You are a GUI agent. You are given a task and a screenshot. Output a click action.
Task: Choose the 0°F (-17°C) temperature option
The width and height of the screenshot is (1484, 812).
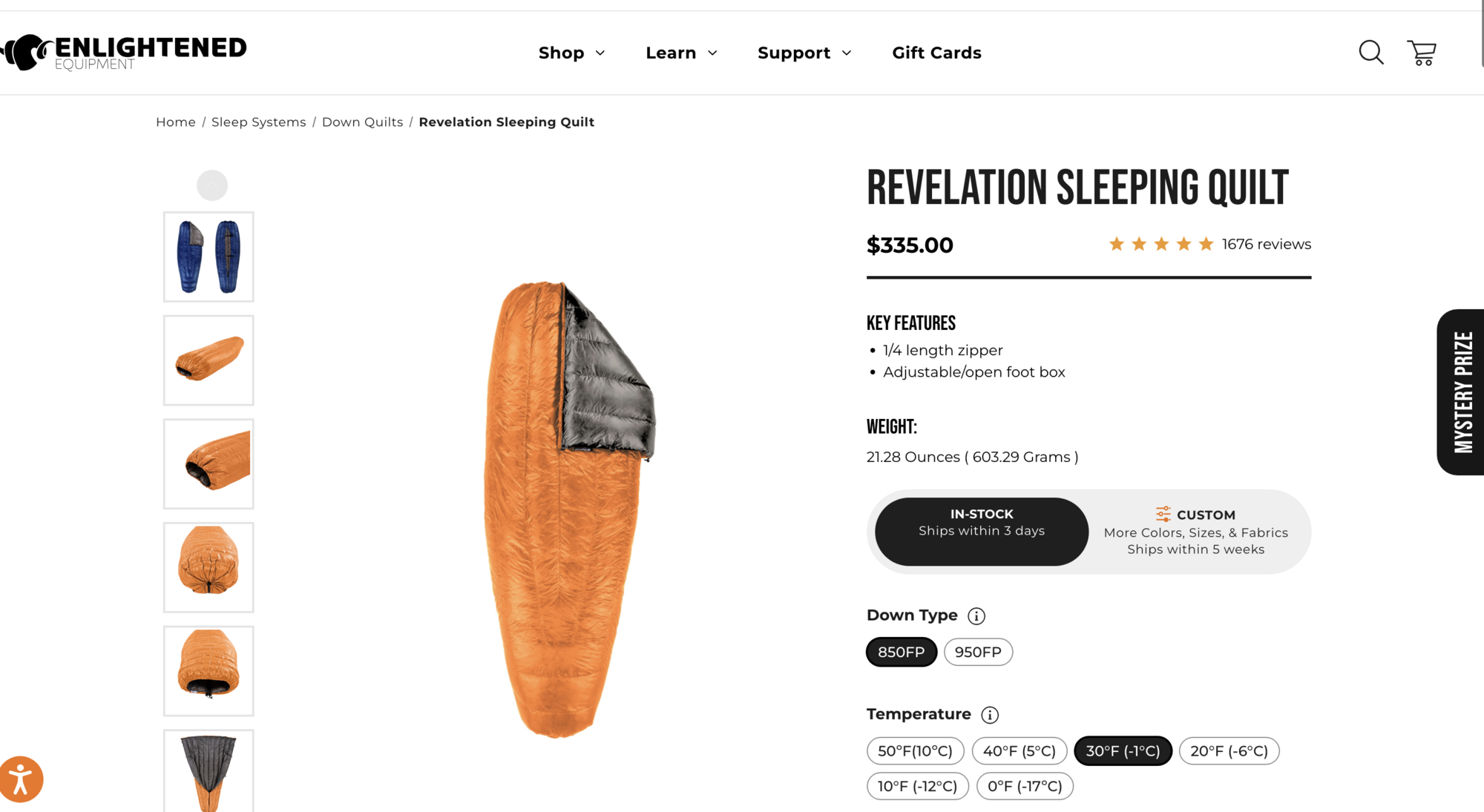coord(1025,786)
